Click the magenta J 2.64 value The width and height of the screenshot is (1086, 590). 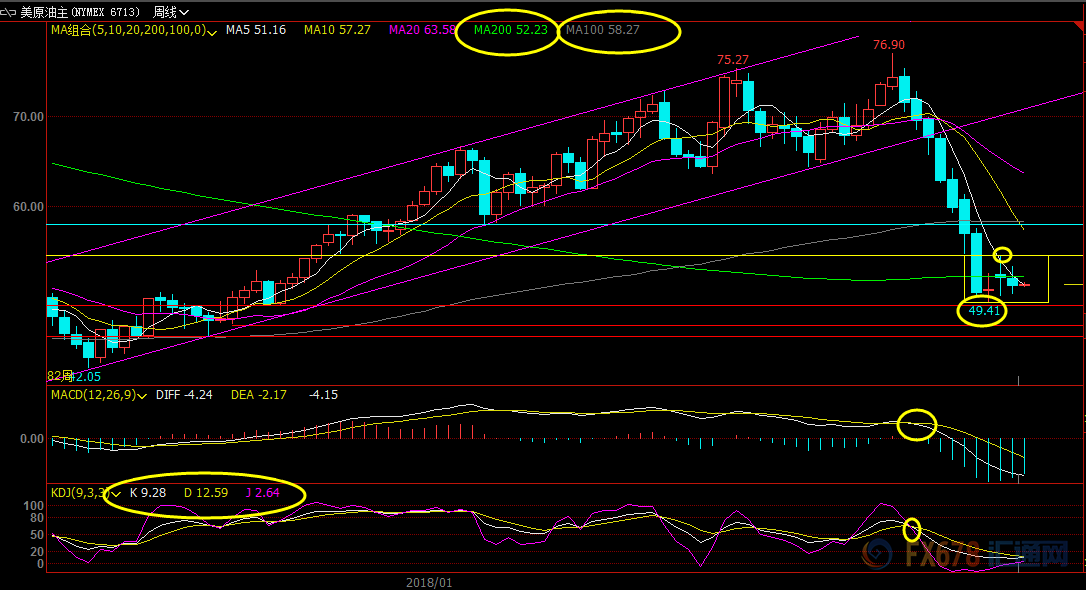[x=260, y=492]
